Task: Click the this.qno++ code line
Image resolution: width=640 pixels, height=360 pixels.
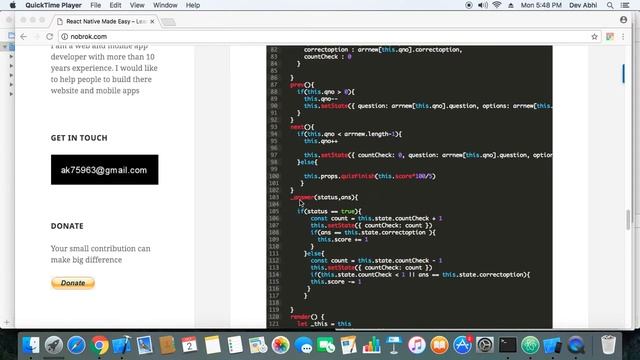Action: point(321,141)
